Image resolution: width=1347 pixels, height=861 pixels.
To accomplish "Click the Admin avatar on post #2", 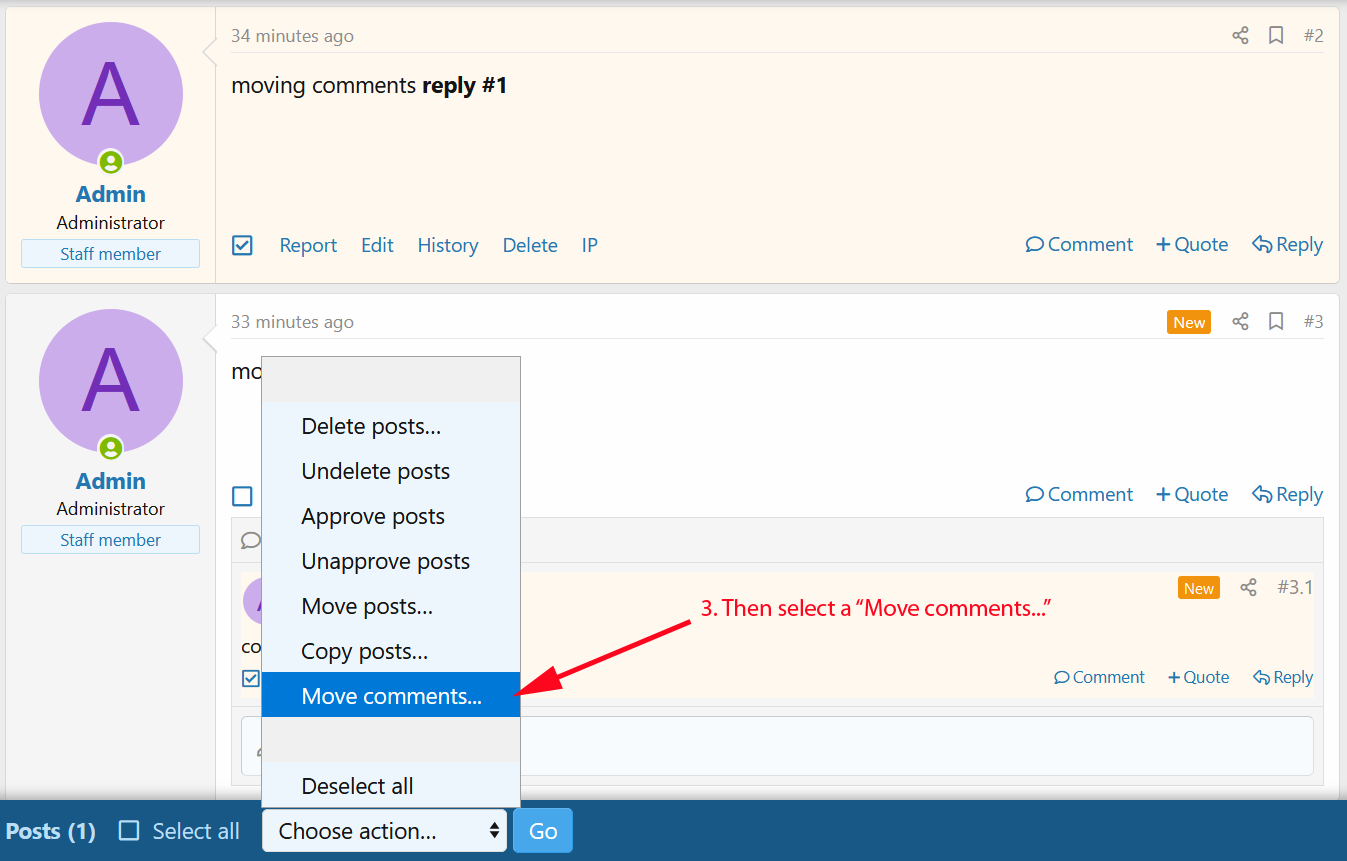I will pyautogui.click(x=111, y=94).
